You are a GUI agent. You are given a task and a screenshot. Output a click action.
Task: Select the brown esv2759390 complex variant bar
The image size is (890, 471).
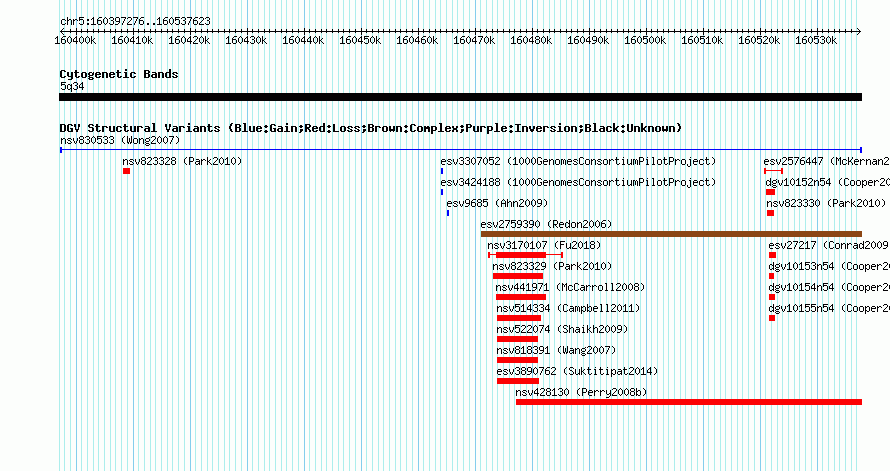tap(671, 234)
